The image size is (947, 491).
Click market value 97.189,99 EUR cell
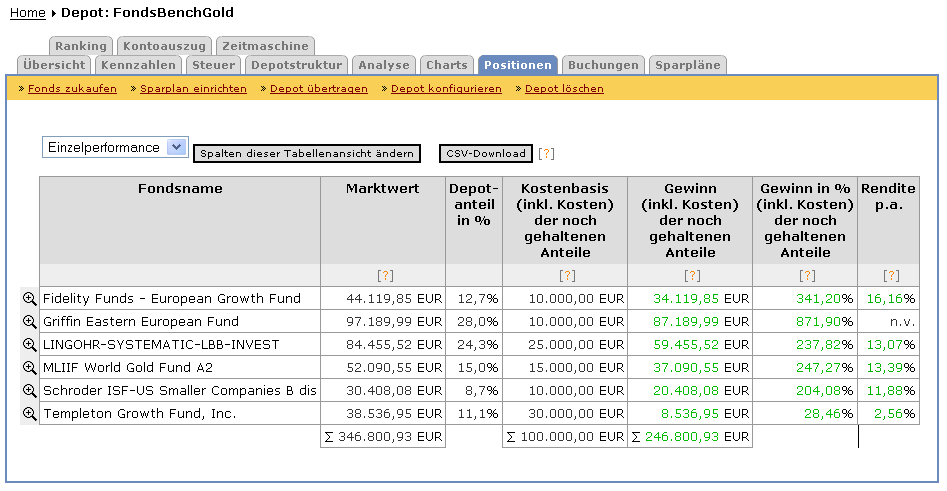click(383, 321)
